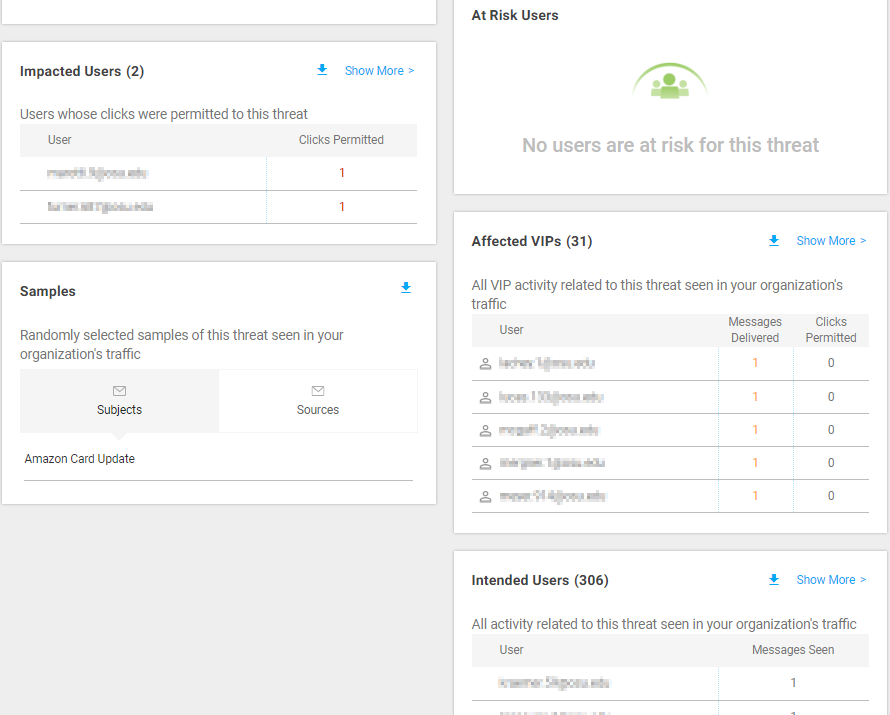Viewport: 890px width, 715px height.
Task: Expand Intended Users with Show More
Action: (x=831, y=580)
